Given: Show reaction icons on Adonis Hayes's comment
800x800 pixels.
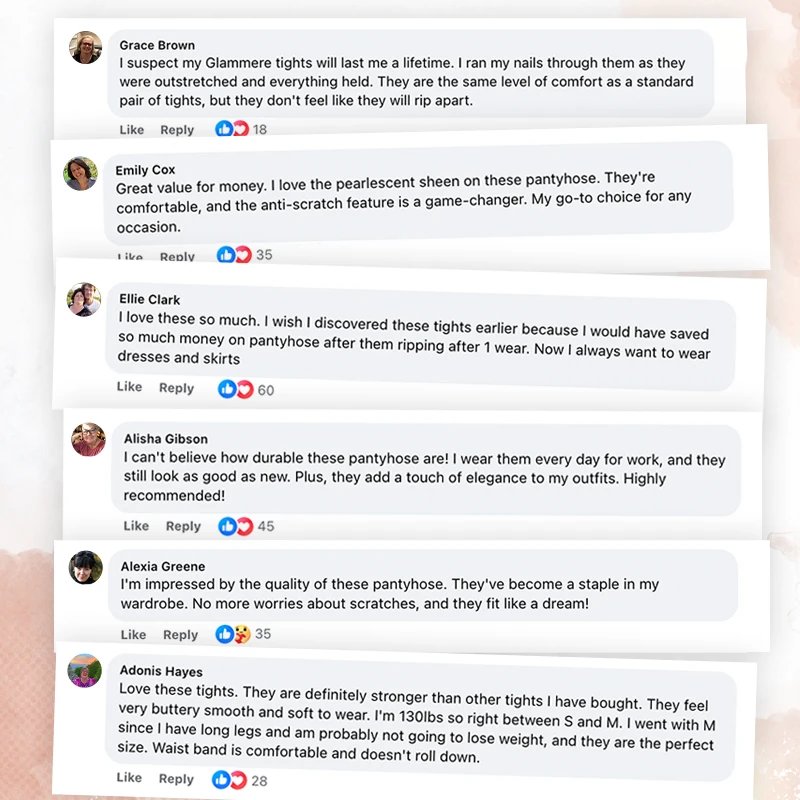Looking at the screenshot, I should coord(229,779).
